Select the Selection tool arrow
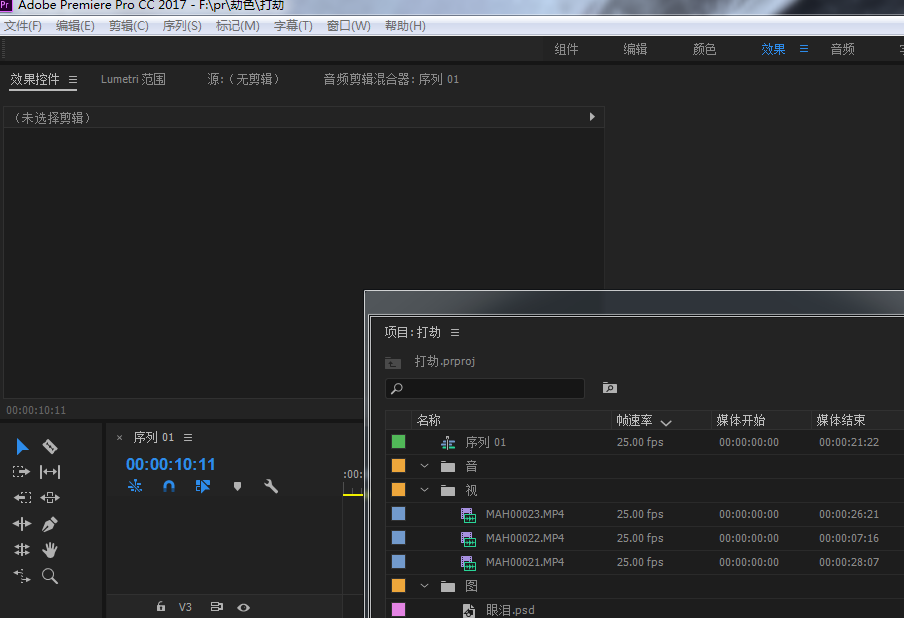 click(22, 446)
